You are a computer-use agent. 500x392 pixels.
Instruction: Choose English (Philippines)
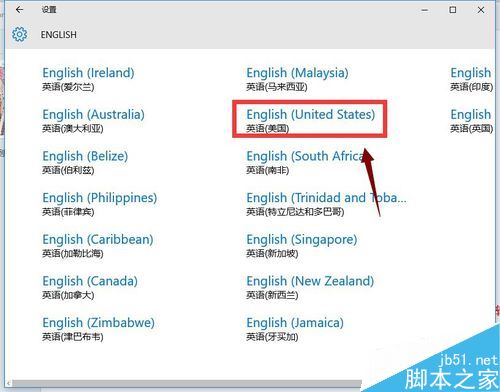(100, 204)
